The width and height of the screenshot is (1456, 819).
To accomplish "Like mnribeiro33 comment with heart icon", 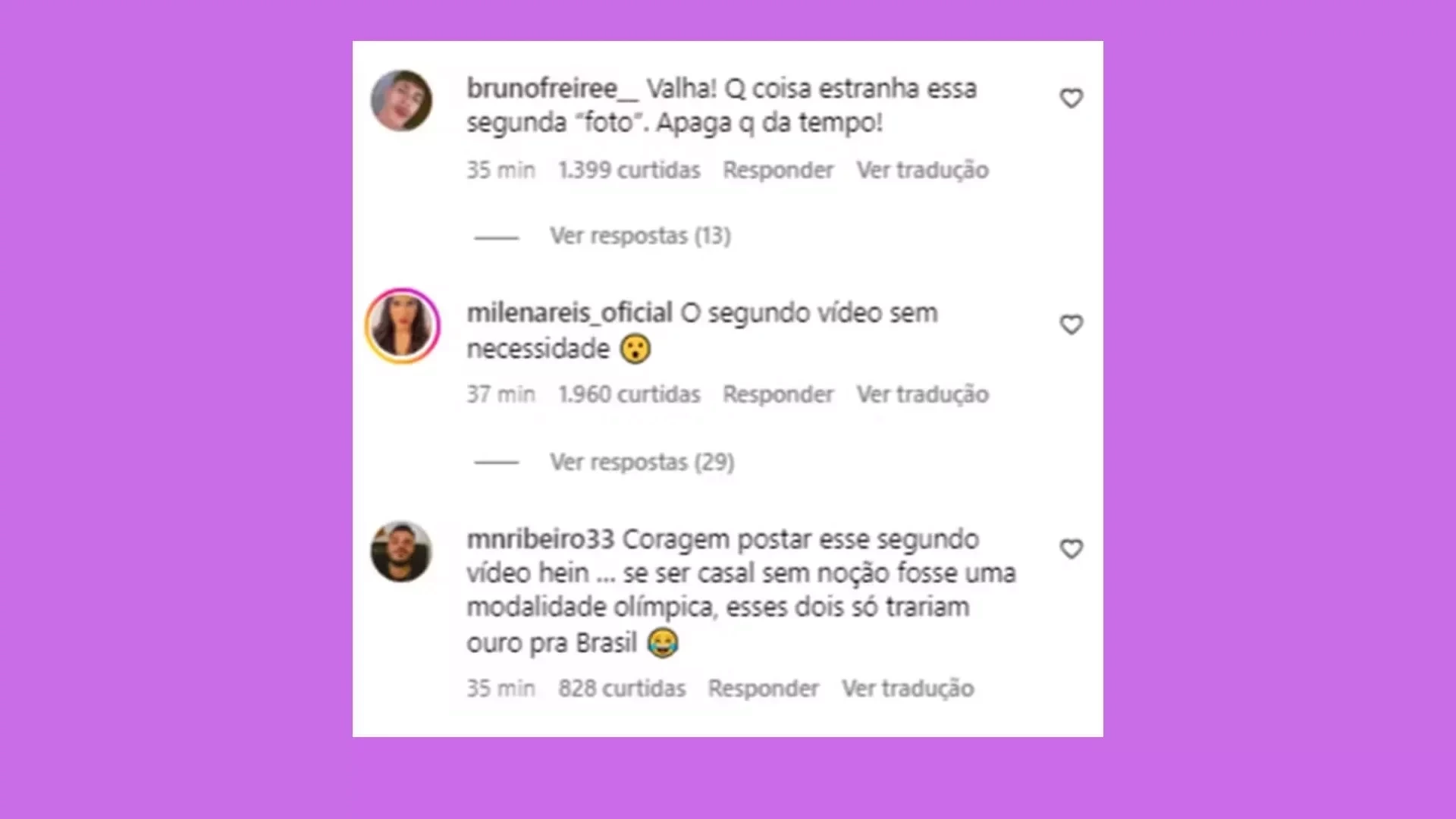I will [x=1071, y=549].
